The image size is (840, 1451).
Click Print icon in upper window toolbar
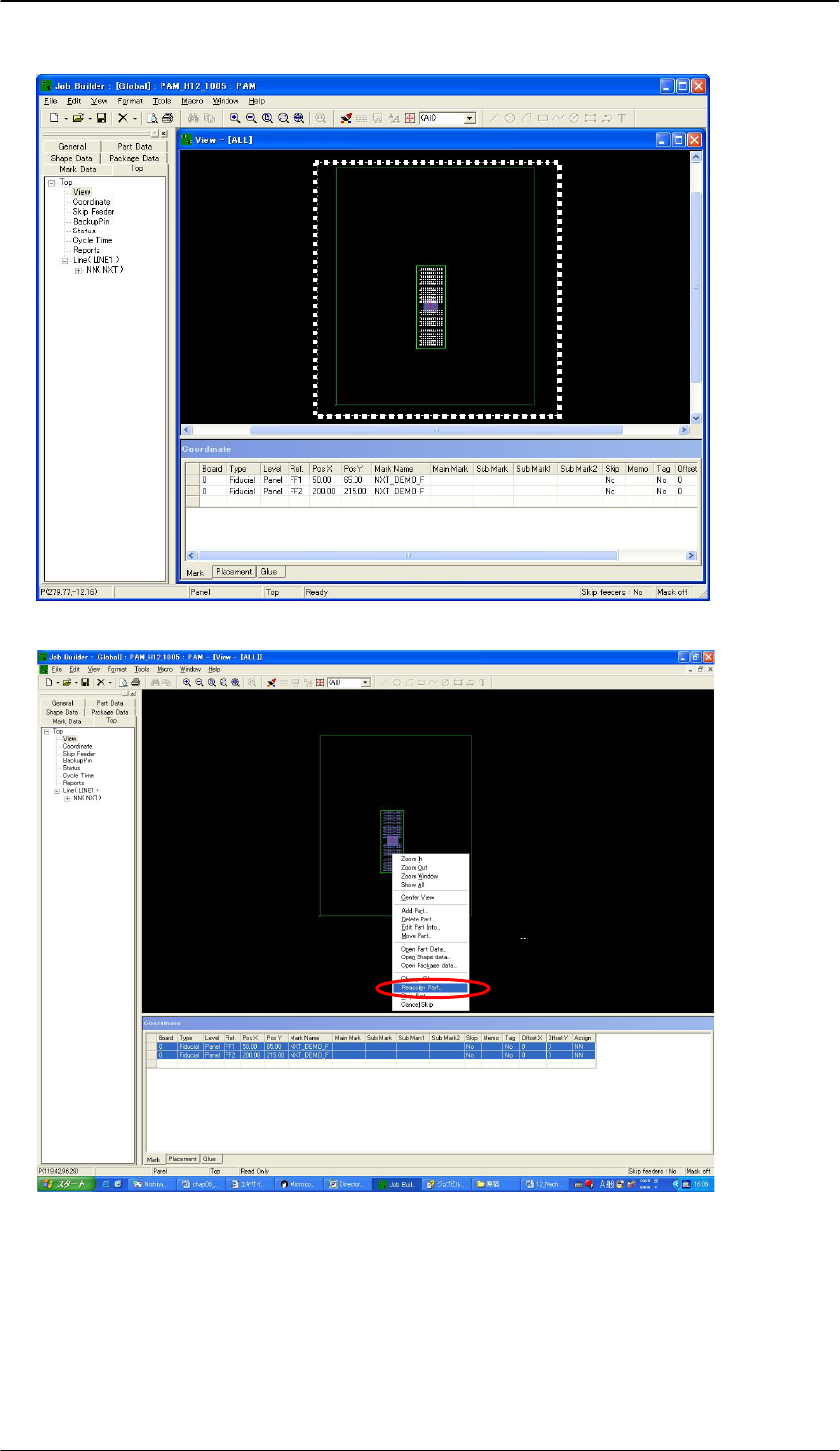pos(166,118)
